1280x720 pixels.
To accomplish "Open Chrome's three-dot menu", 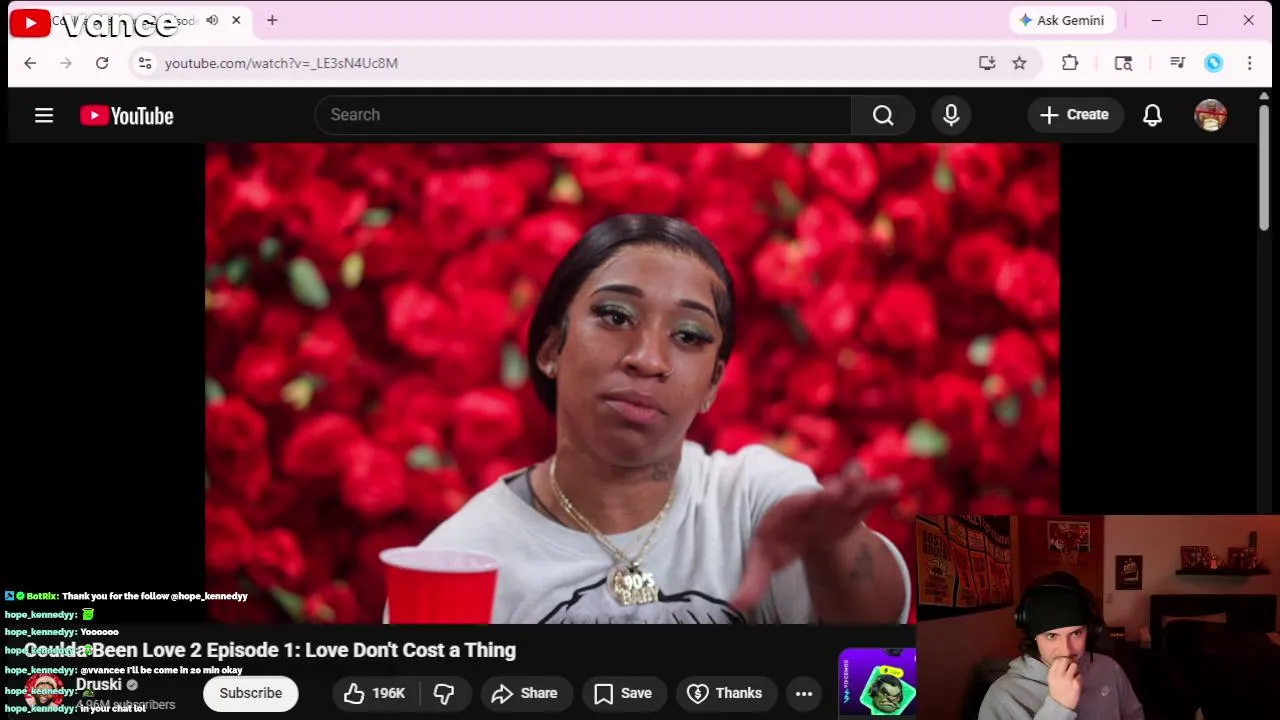I will coord(1249,63).
